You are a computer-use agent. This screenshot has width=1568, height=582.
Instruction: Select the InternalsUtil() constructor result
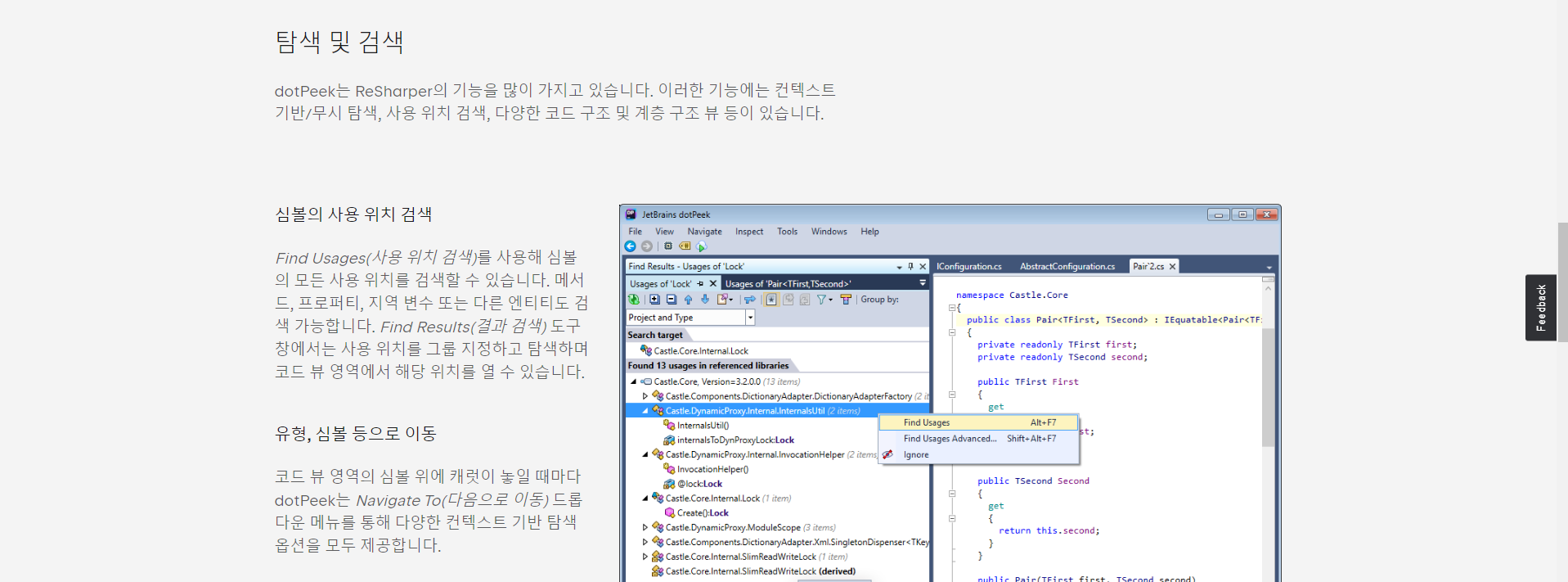click(x=696, y=426)
